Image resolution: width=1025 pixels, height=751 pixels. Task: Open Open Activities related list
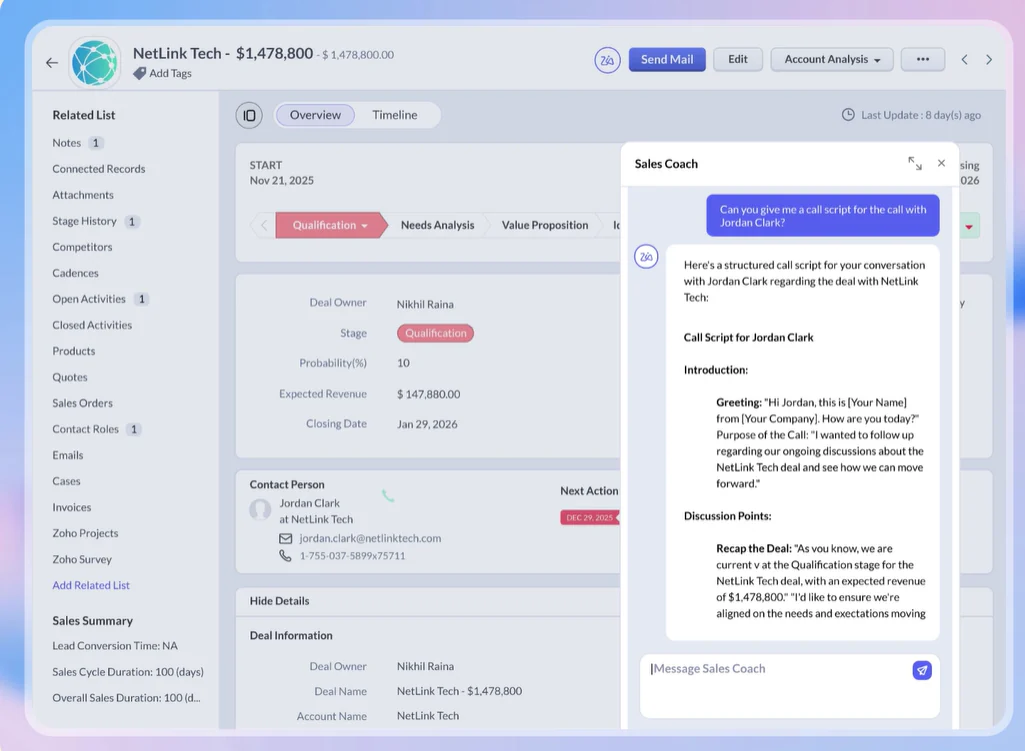coord(89,299)
